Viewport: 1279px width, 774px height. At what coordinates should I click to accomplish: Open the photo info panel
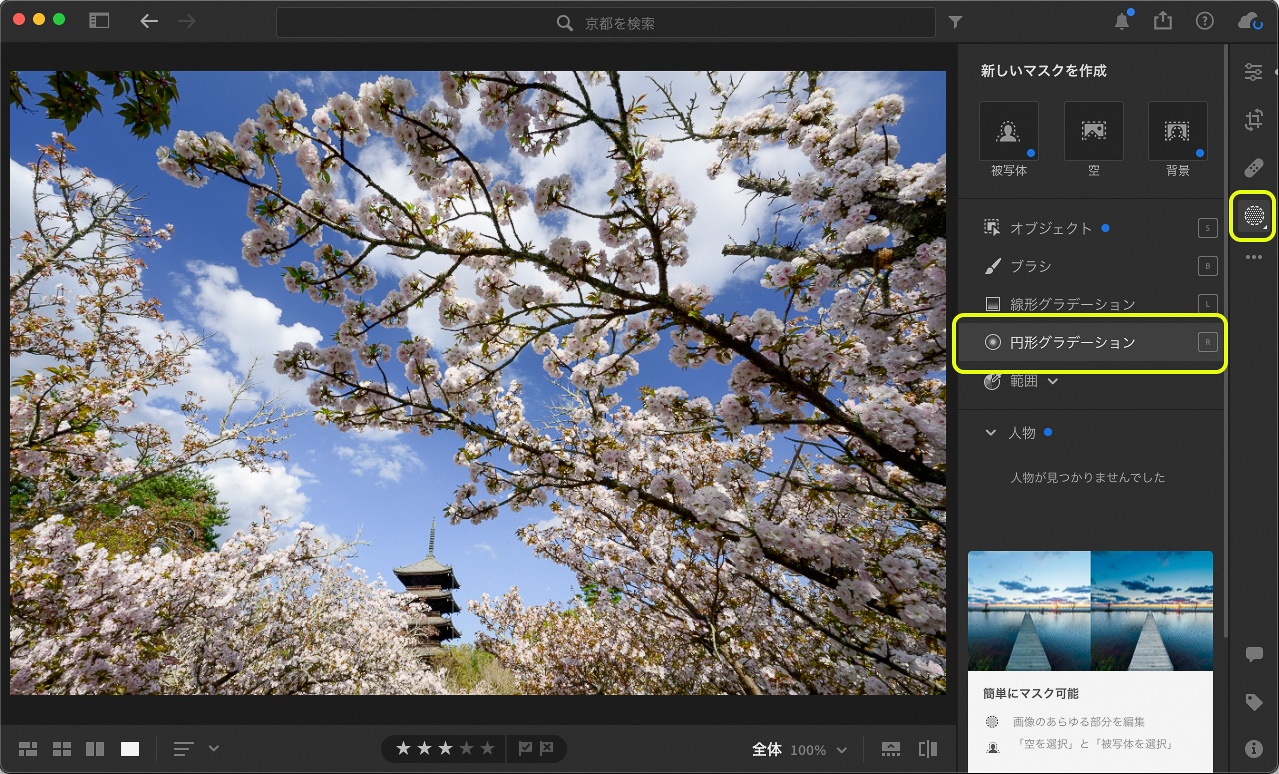tap(1253, 748)
